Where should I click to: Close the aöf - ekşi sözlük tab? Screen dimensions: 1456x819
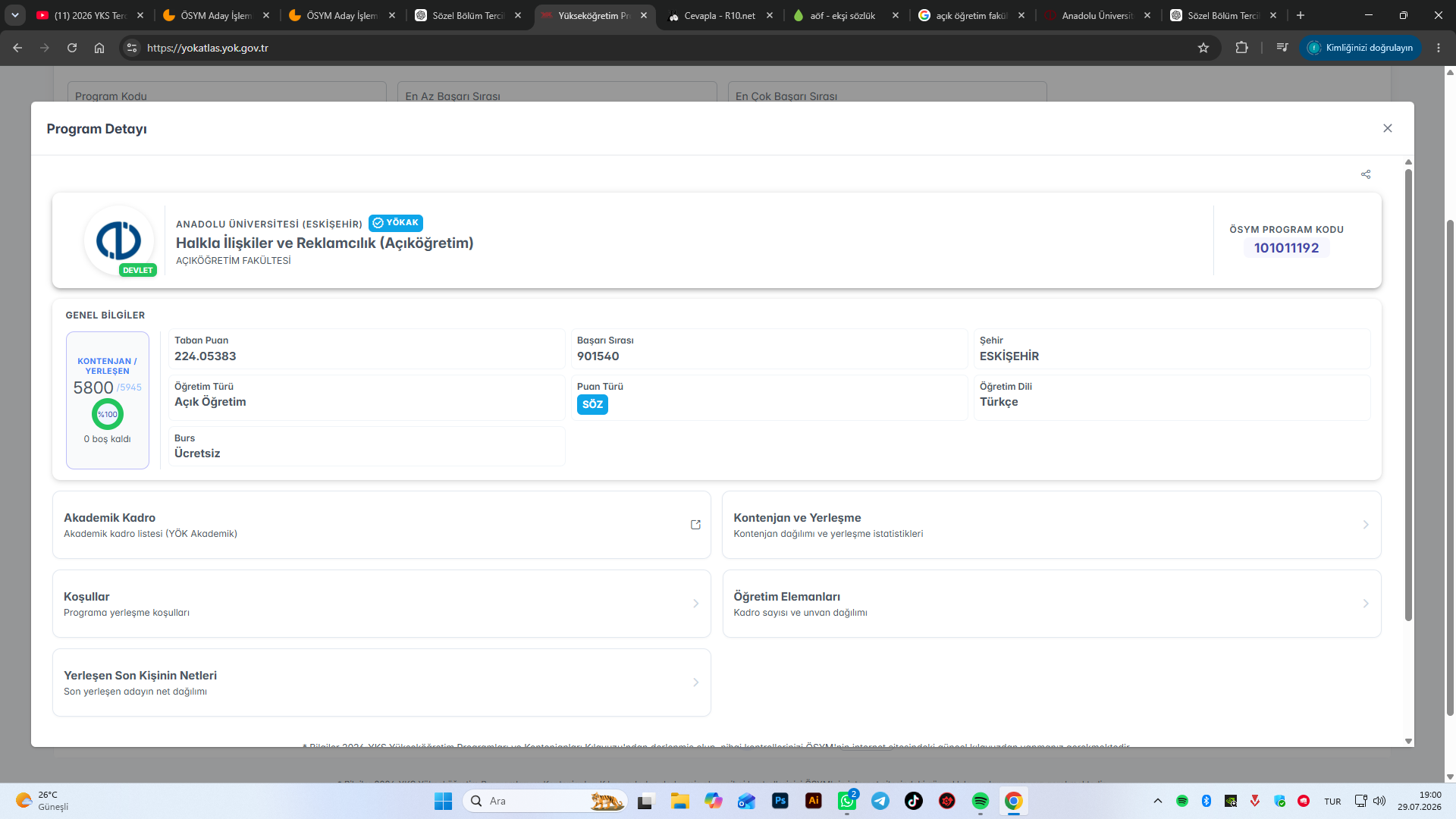pyautogui.click(x=896, y=15)
